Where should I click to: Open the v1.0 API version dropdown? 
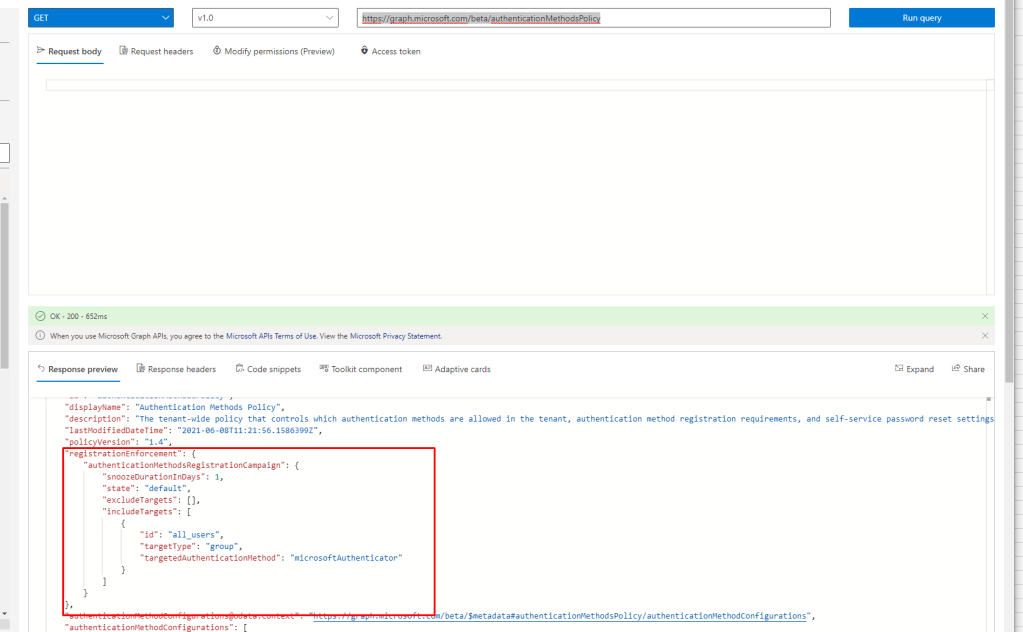tap(265, 18)
